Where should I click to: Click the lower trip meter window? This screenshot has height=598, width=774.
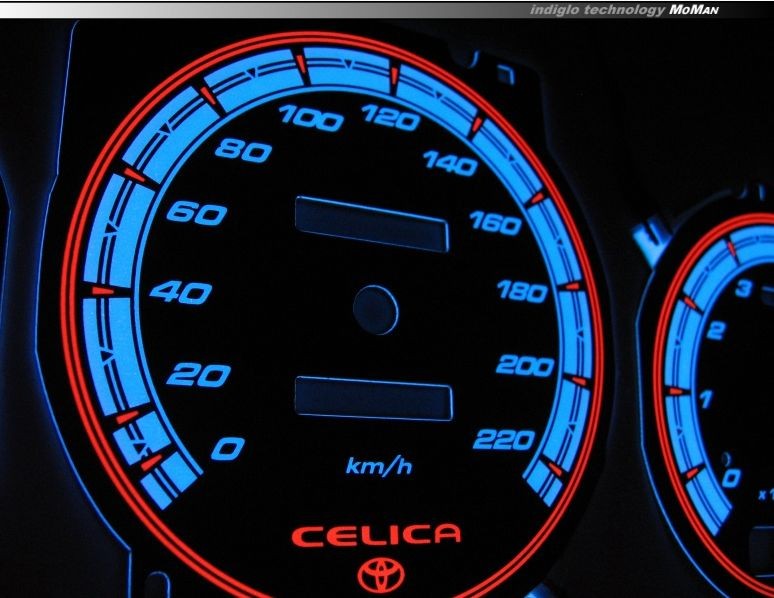(x=374, y=398)
